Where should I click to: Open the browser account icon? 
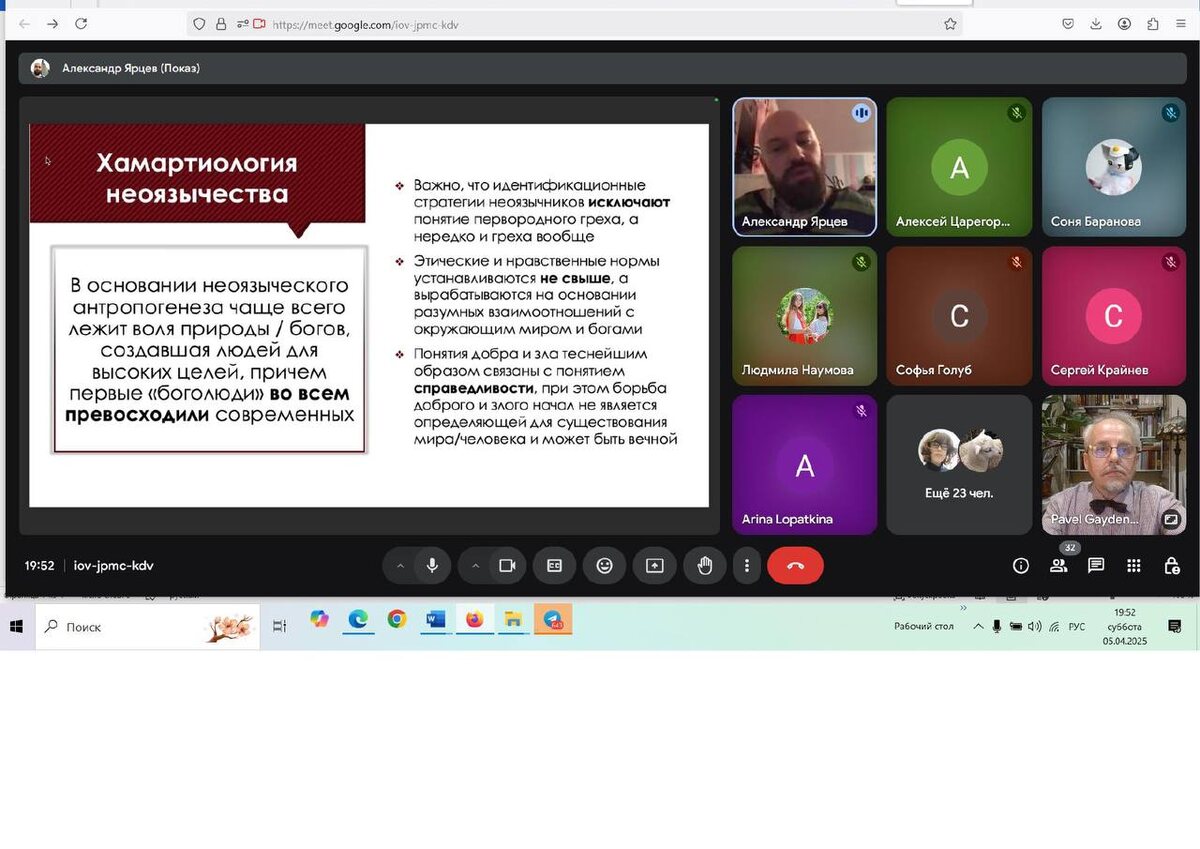pyautogui.click(x=1124, y=24)
